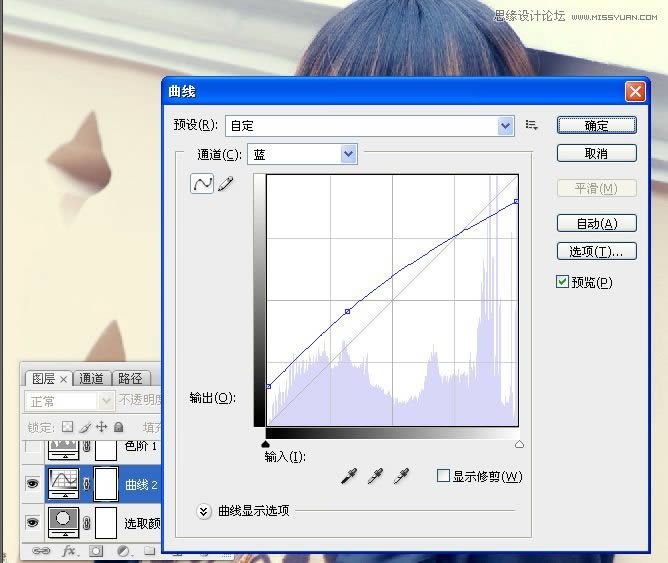The image size is (668, 563).
Task: Click the white point input slider
Action: [519, 444]
